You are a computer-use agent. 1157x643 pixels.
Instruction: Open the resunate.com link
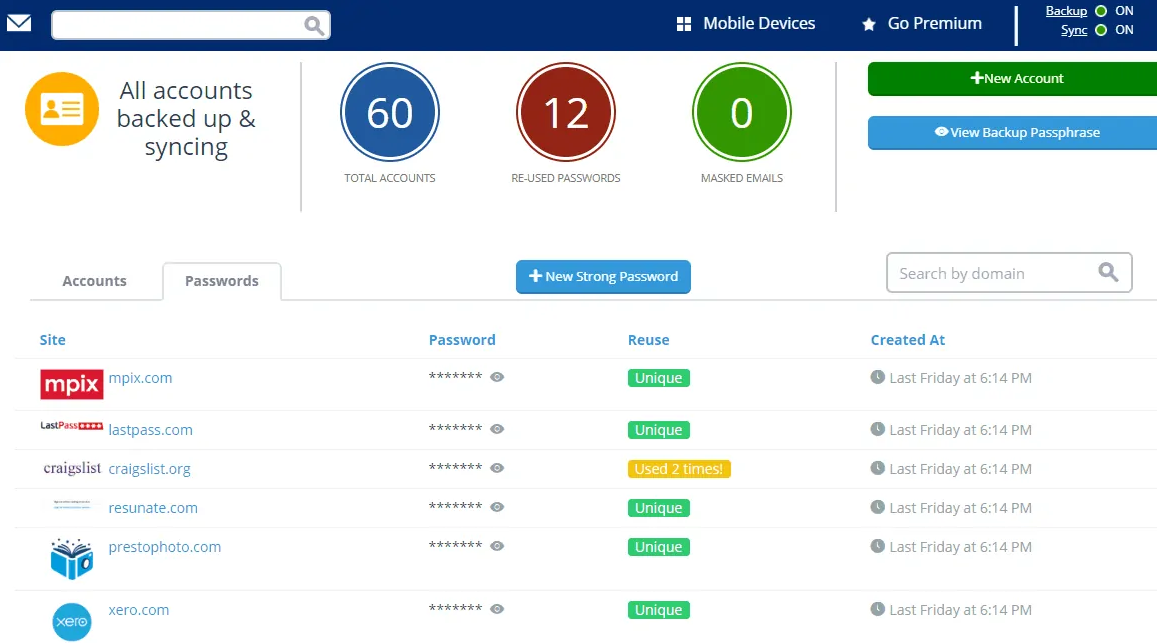(153, 508)
